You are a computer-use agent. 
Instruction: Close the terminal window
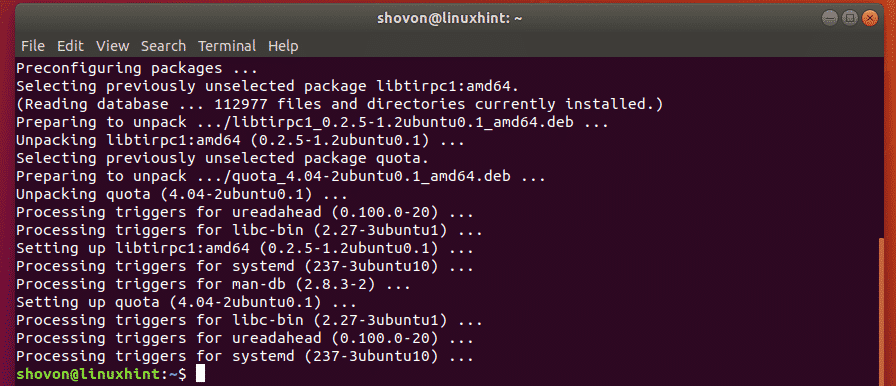pos(869,18)
